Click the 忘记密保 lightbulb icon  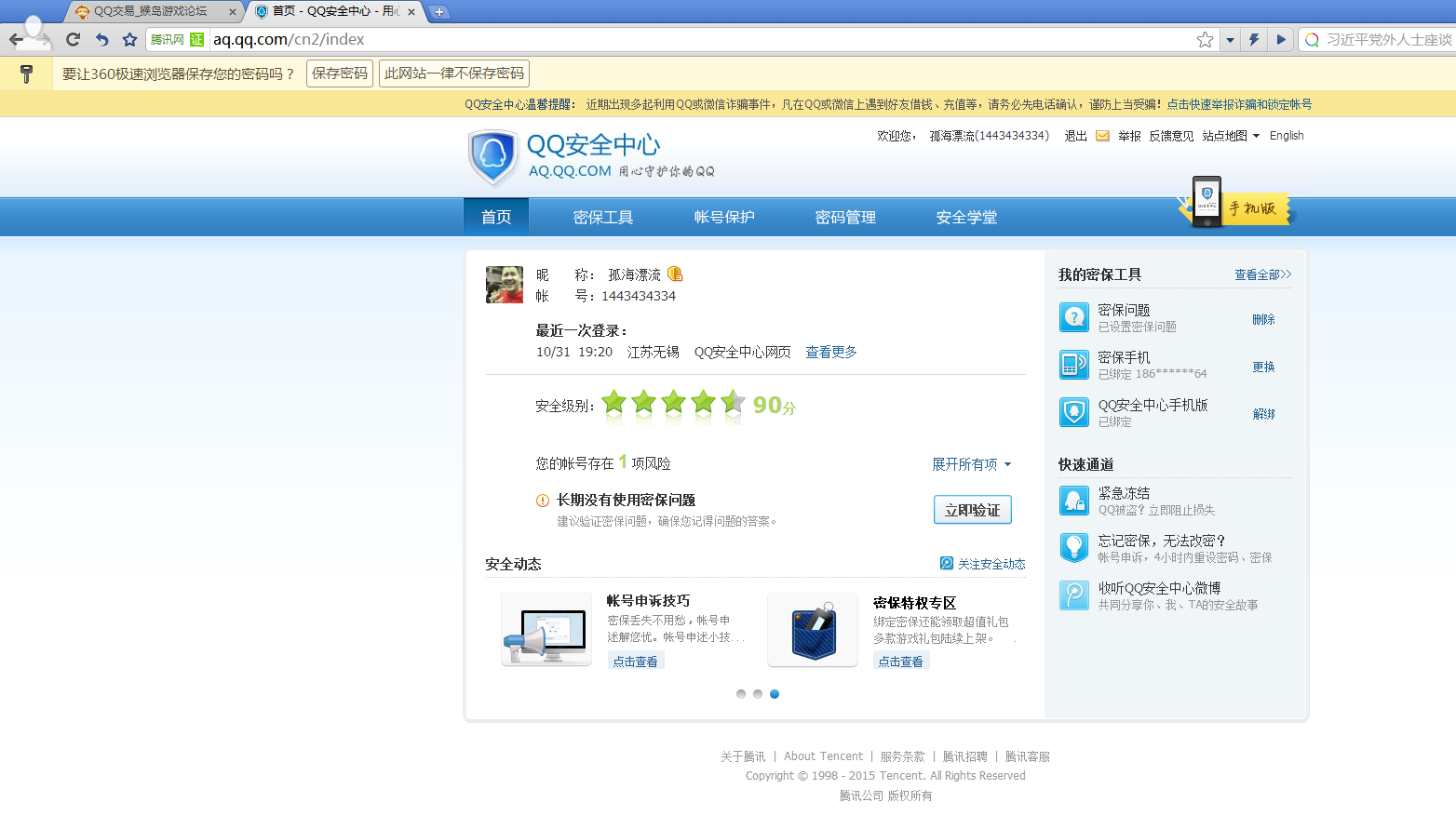coord(1074,548)
